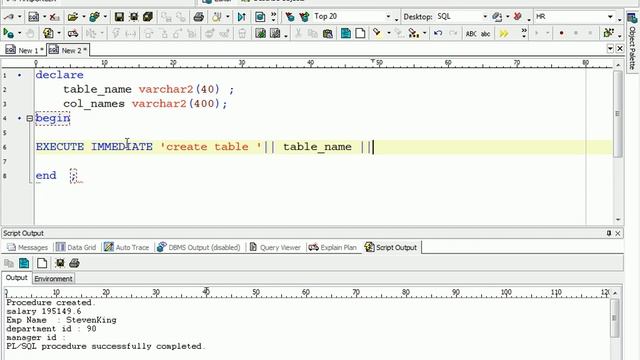Viewport: 640px width, 360px height.
Task: Click the Execute statement green play icon
Action: click(x=8, y=33)
